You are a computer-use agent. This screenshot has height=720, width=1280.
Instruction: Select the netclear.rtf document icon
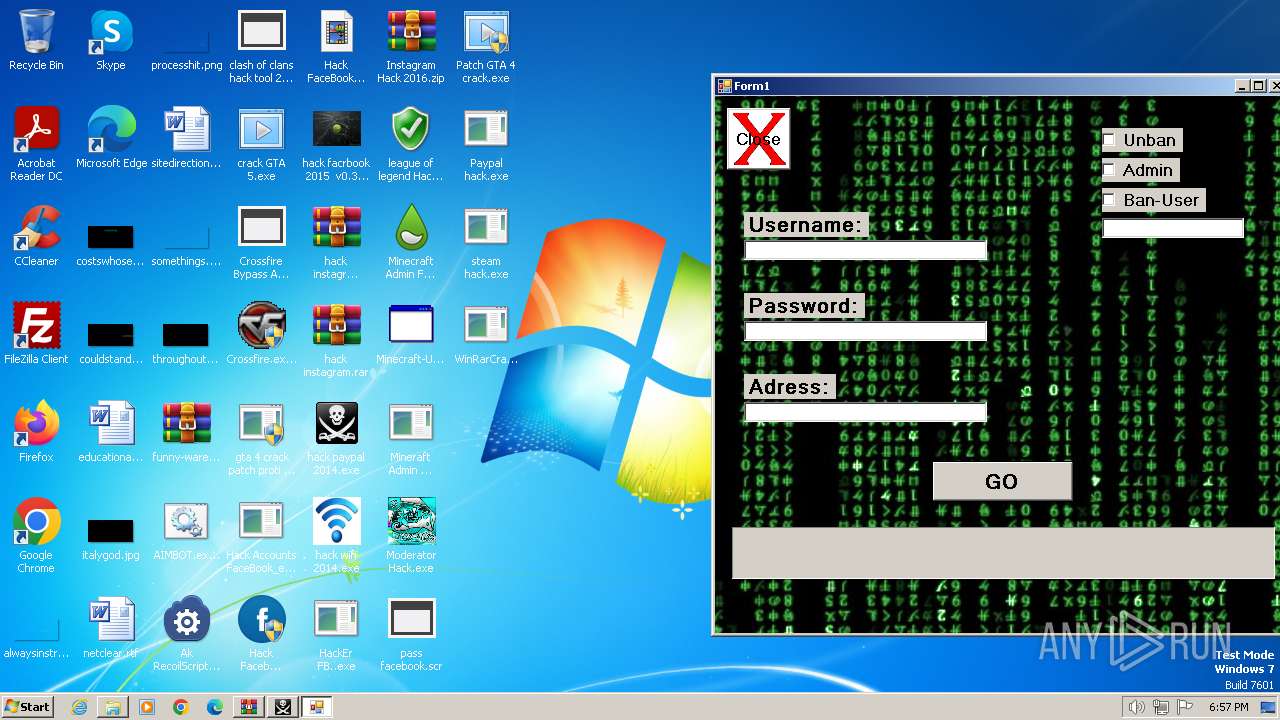coord(111,629)
